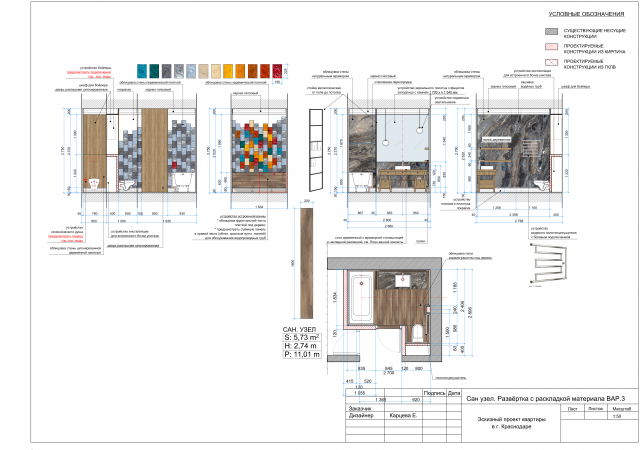The image size is (640, 450).
Task: Click the toilet in the floor plan
Action: (x=418, y=333)
